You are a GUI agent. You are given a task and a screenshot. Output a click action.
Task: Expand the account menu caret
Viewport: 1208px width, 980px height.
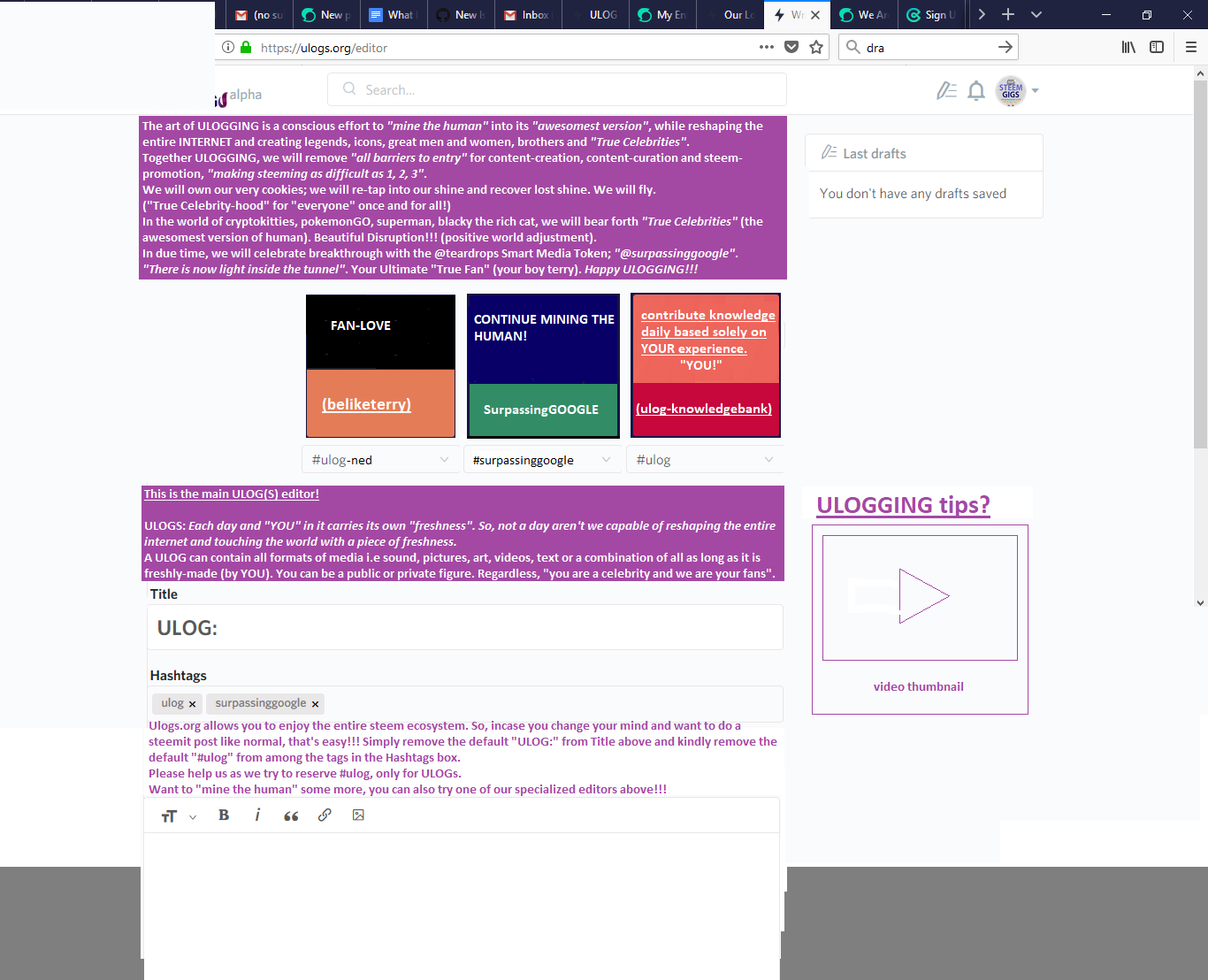pos(1035,91)
